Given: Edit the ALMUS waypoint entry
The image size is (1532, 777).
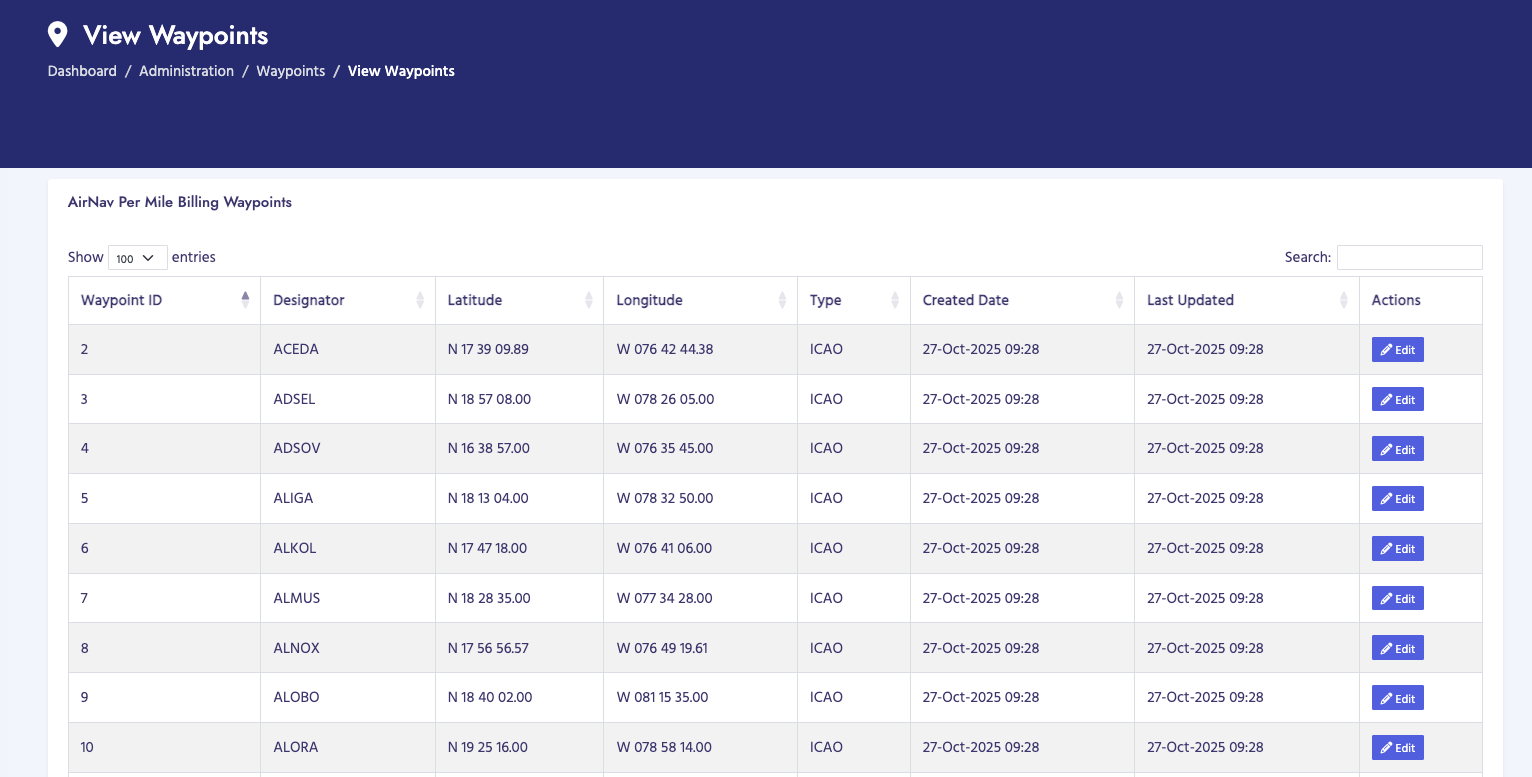Looking at the screenshot, I should (1397, 599).
